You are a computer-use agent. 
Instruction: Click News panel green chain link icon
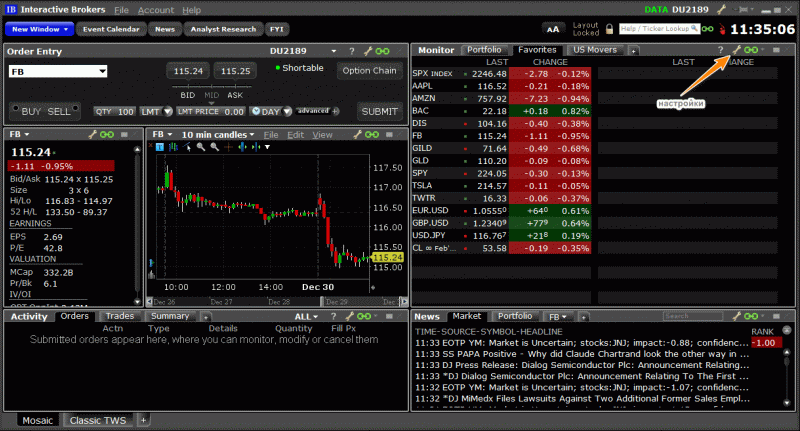[x=751, y=316]
